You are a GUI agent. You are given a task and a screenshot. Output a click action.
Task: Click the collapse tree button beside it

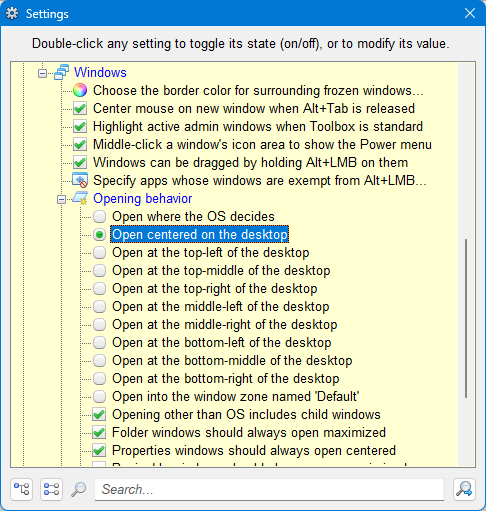tap(51, 489)
